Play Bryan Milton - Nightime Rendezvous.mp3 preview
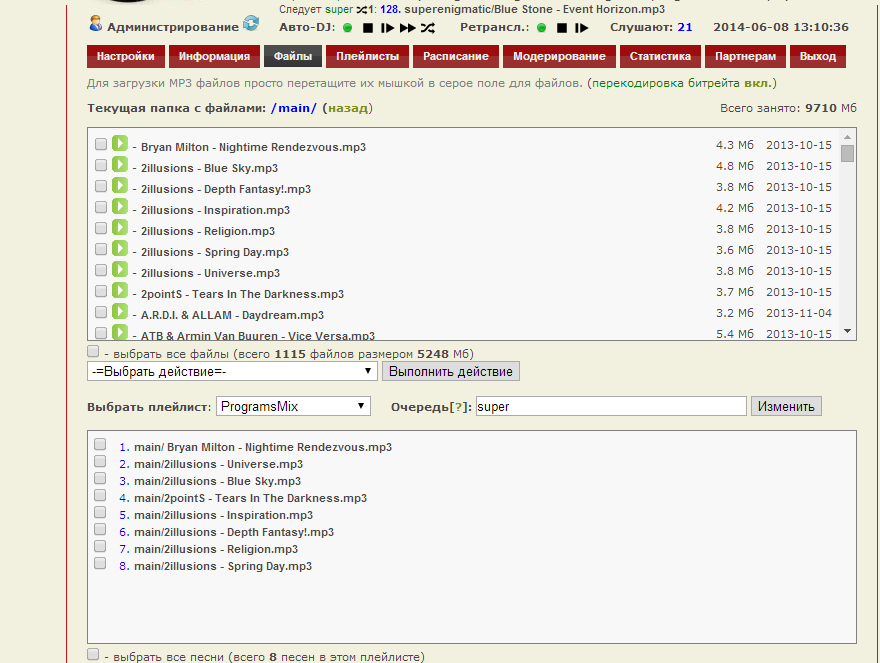 (120, 144)
